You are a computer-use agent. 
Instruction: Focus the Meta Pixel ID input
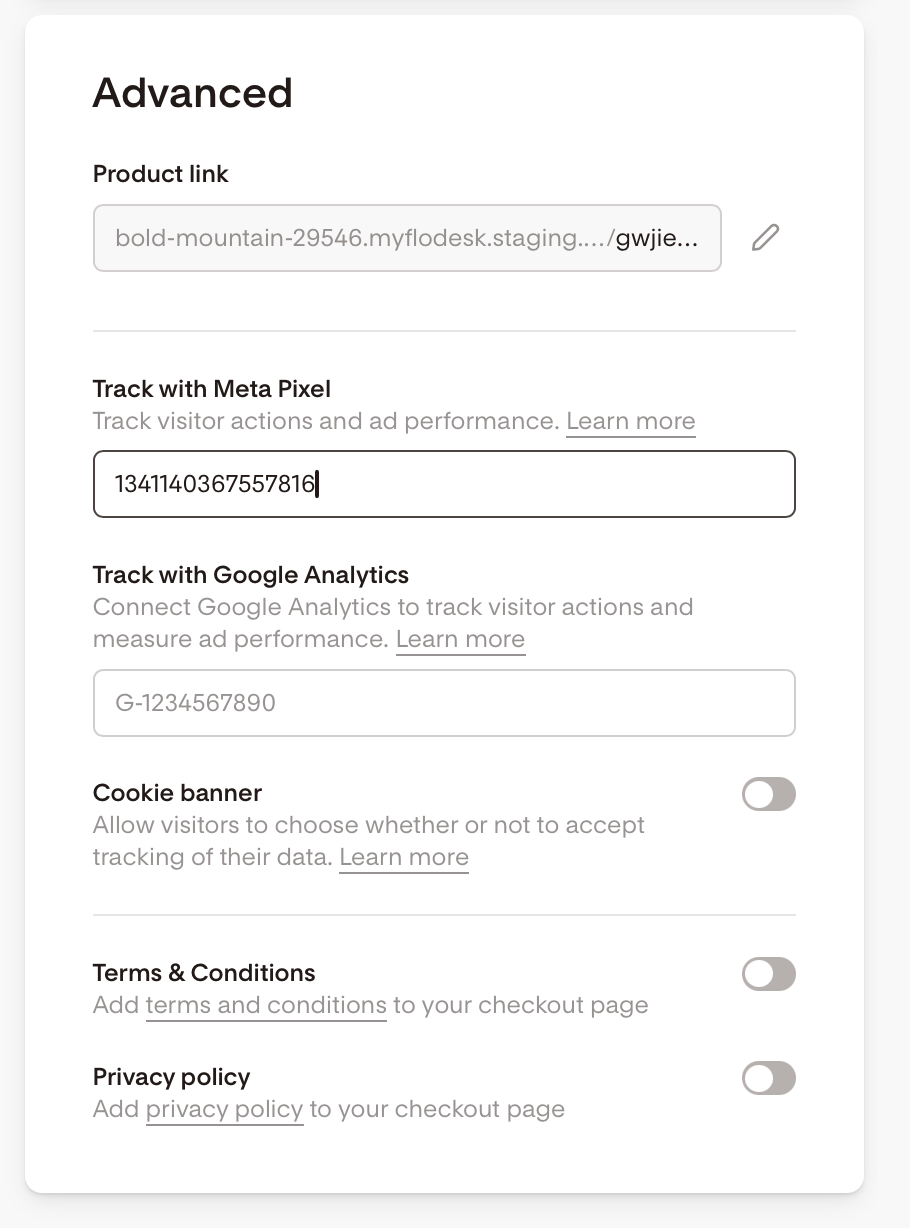point(444,484)
